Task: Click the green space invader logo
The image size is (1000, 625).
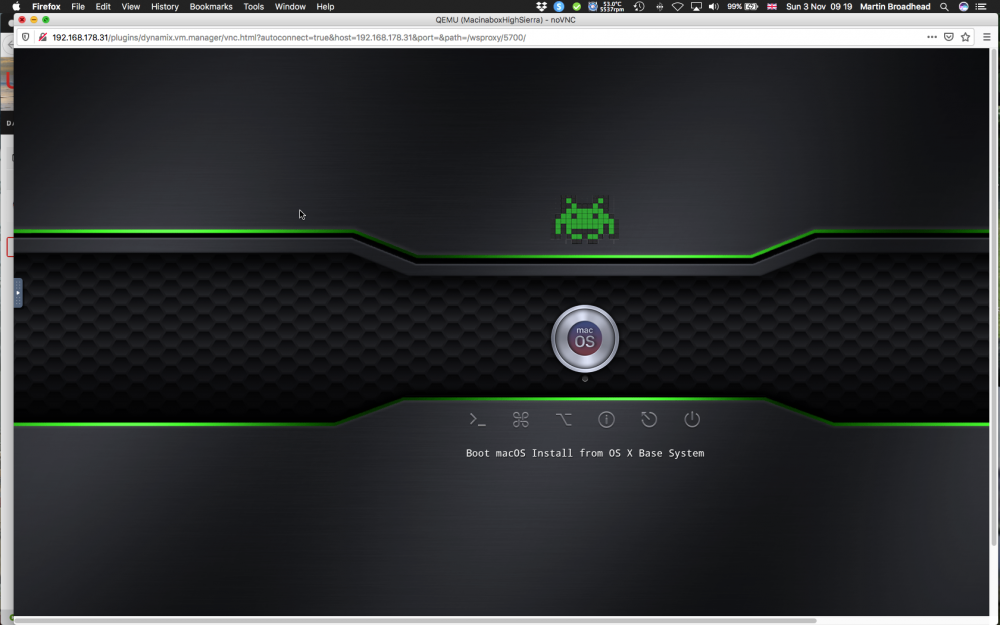Action: coord(585,219)
